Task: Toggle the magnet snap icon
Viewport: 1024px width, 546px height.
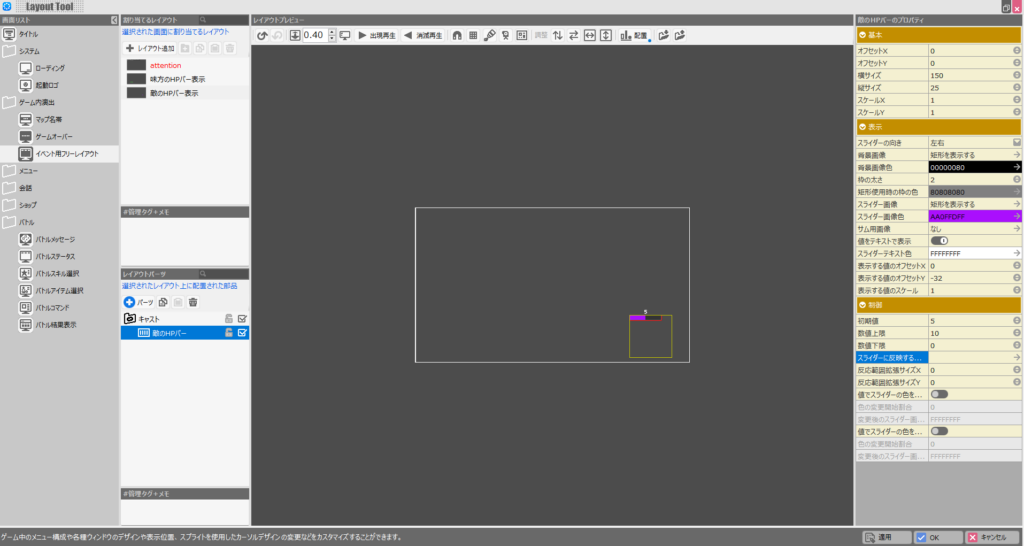Action: click(x=457, y=35)
